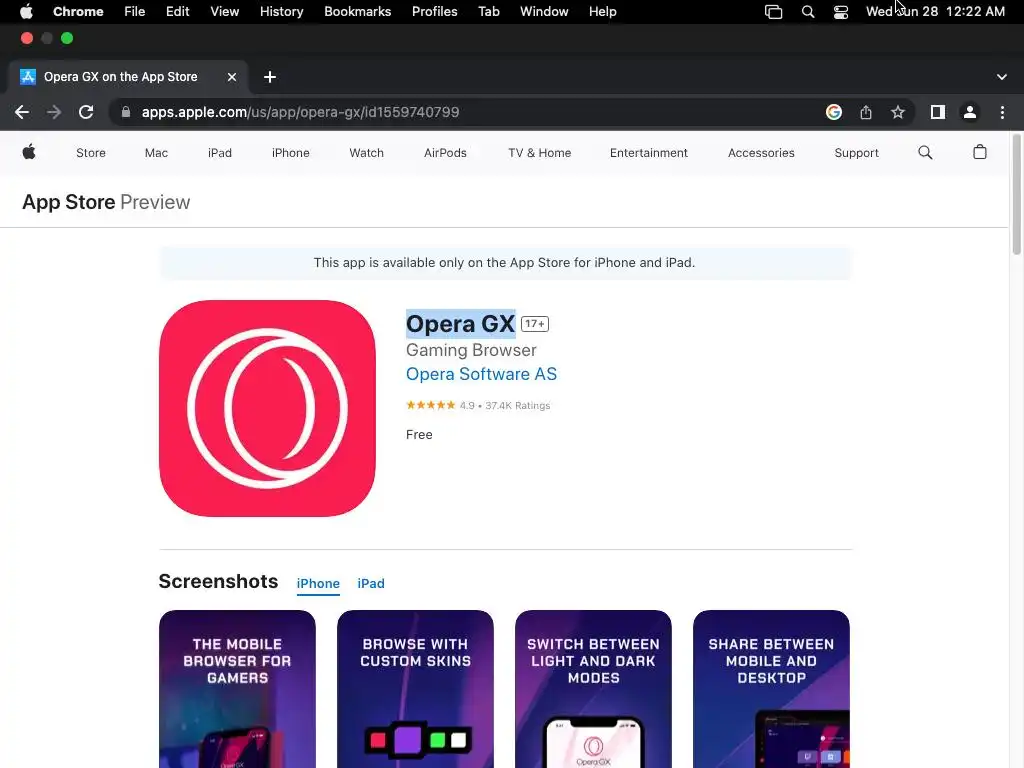1024x768 pixels.
Task: Open the Profiles menu
Action: tap(434, 12)
